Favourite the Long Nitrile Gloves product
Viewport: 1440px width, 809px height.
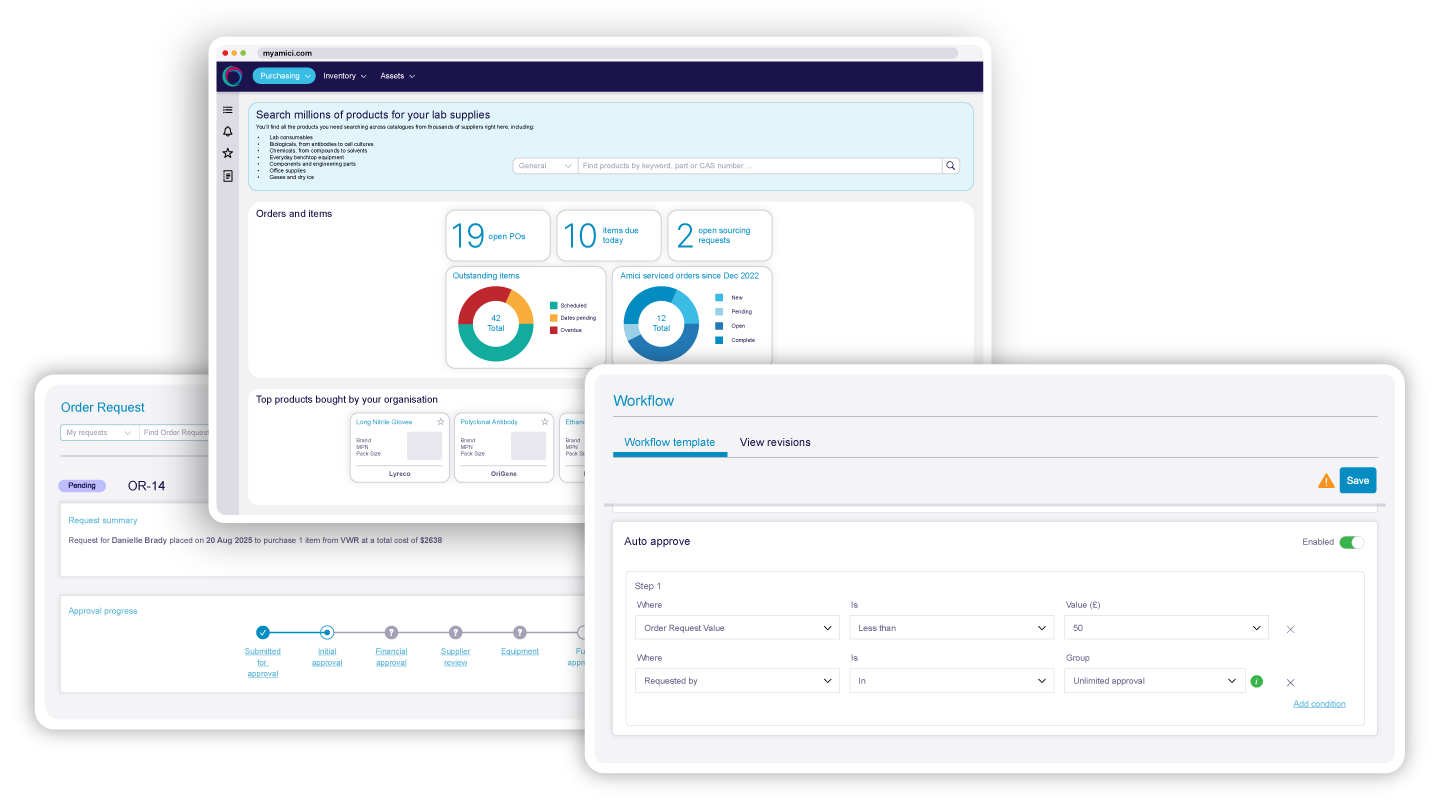click(440, 422)
